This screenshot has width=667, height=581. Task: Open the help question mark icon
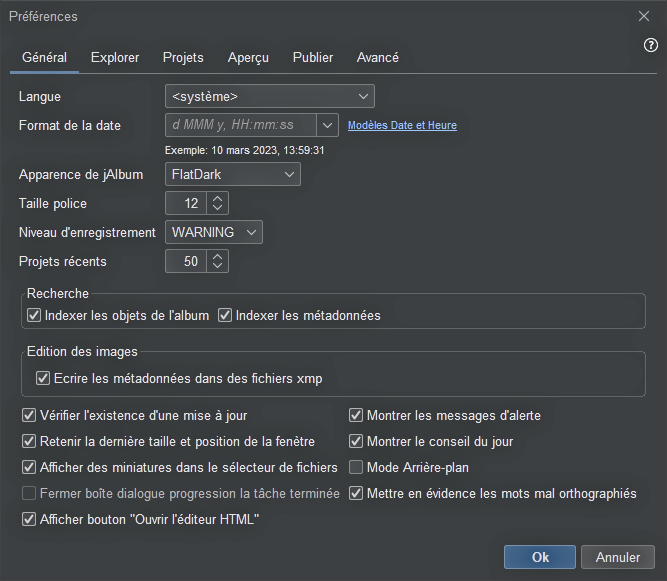(650, 45)
